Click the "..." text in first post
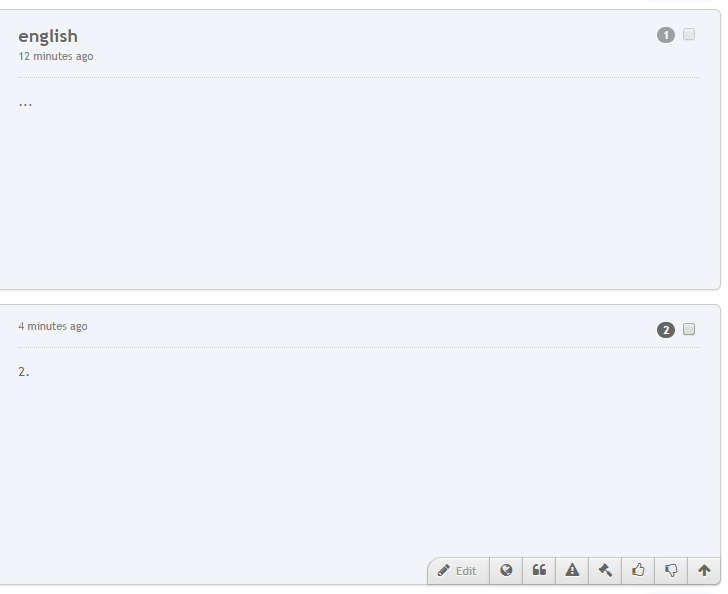 click(x=25, y=103)
